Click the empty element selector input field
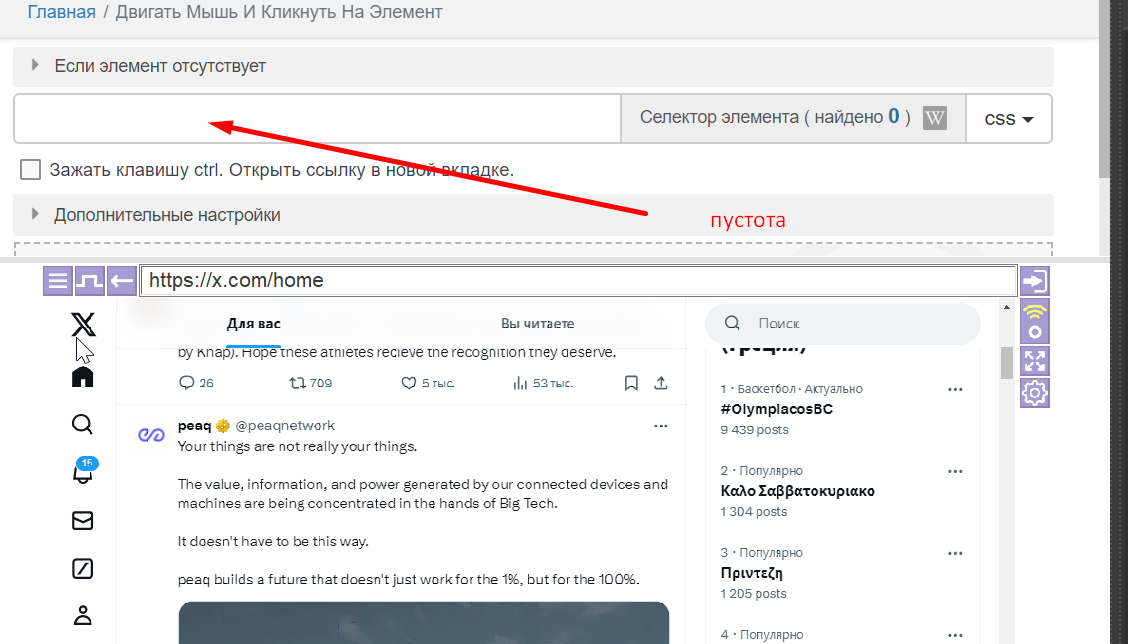The image size is (1128, 644). pos(316,119)
